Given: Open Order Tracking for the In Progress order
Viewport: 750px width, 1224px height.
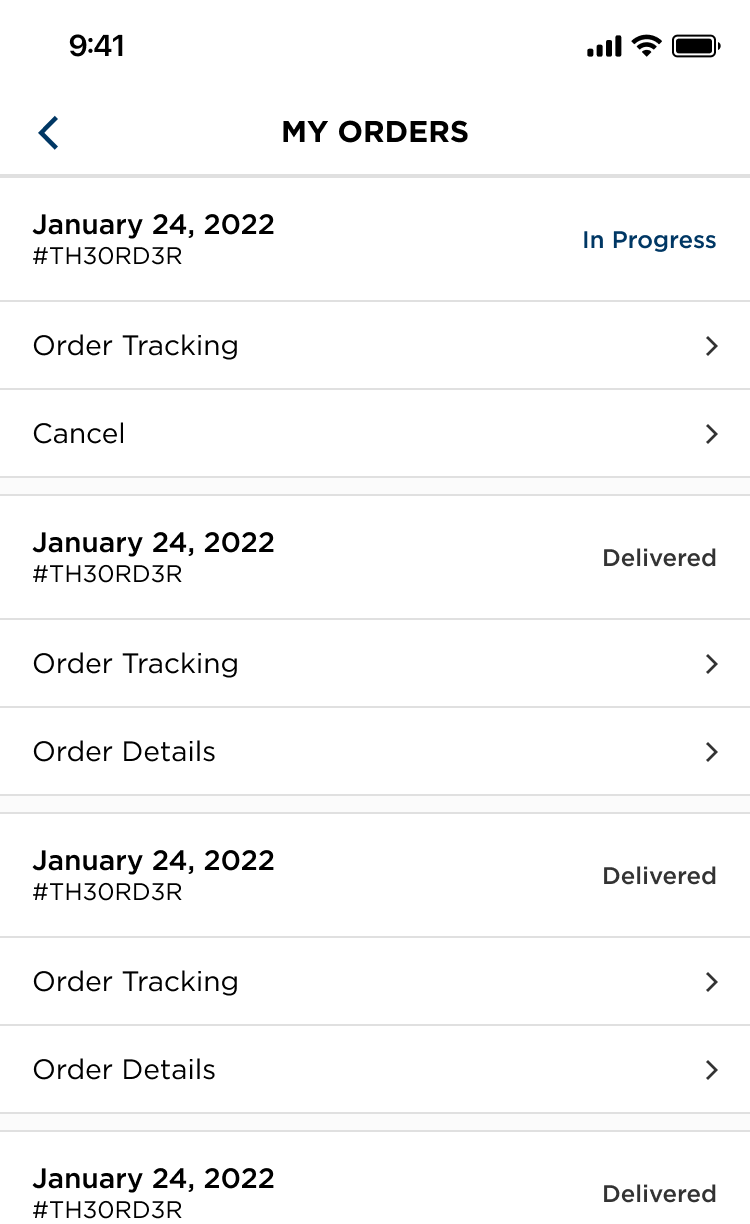Looking at the screenshot, I should click(x=136, y=346).
